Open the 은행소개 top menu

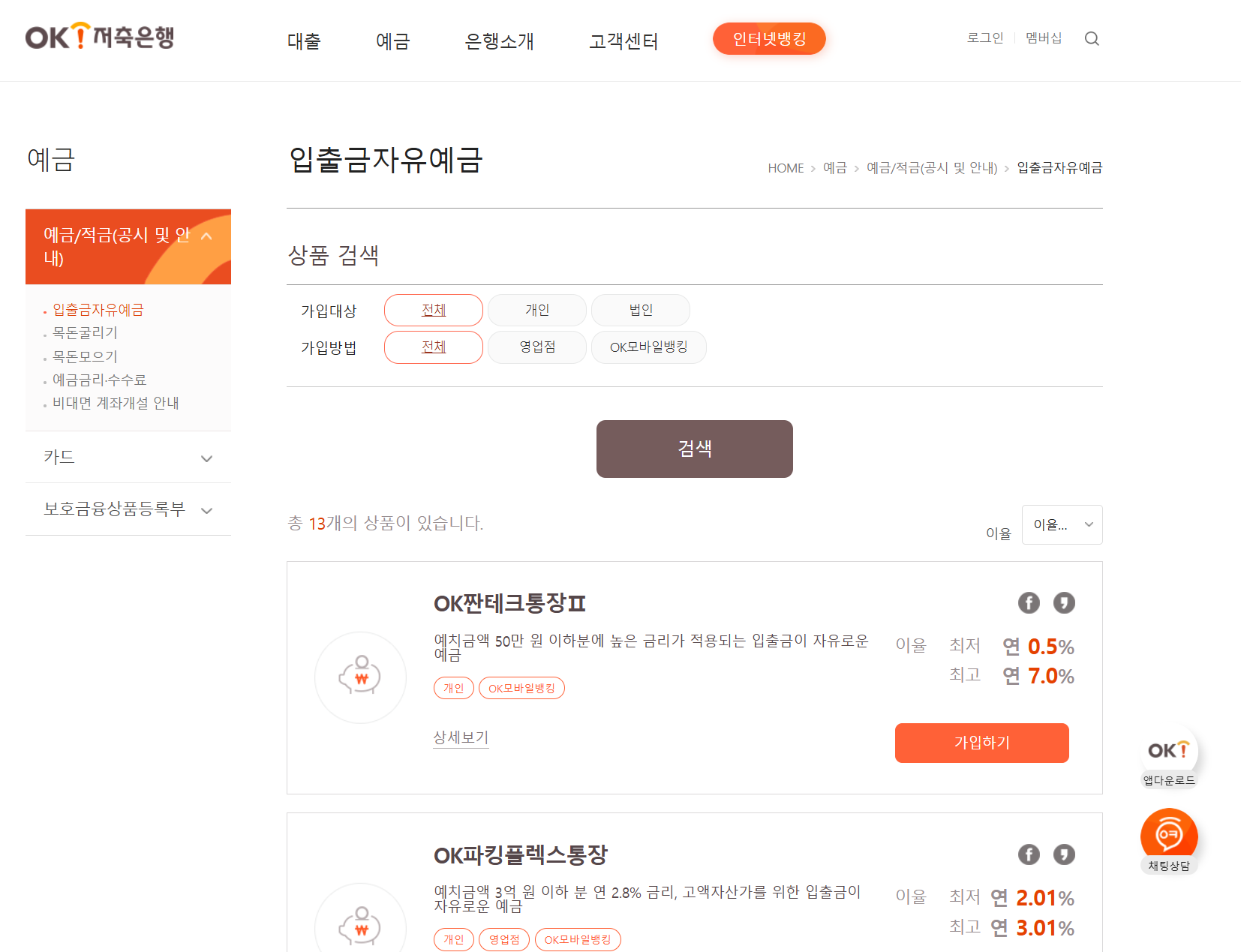click(500, 41)
